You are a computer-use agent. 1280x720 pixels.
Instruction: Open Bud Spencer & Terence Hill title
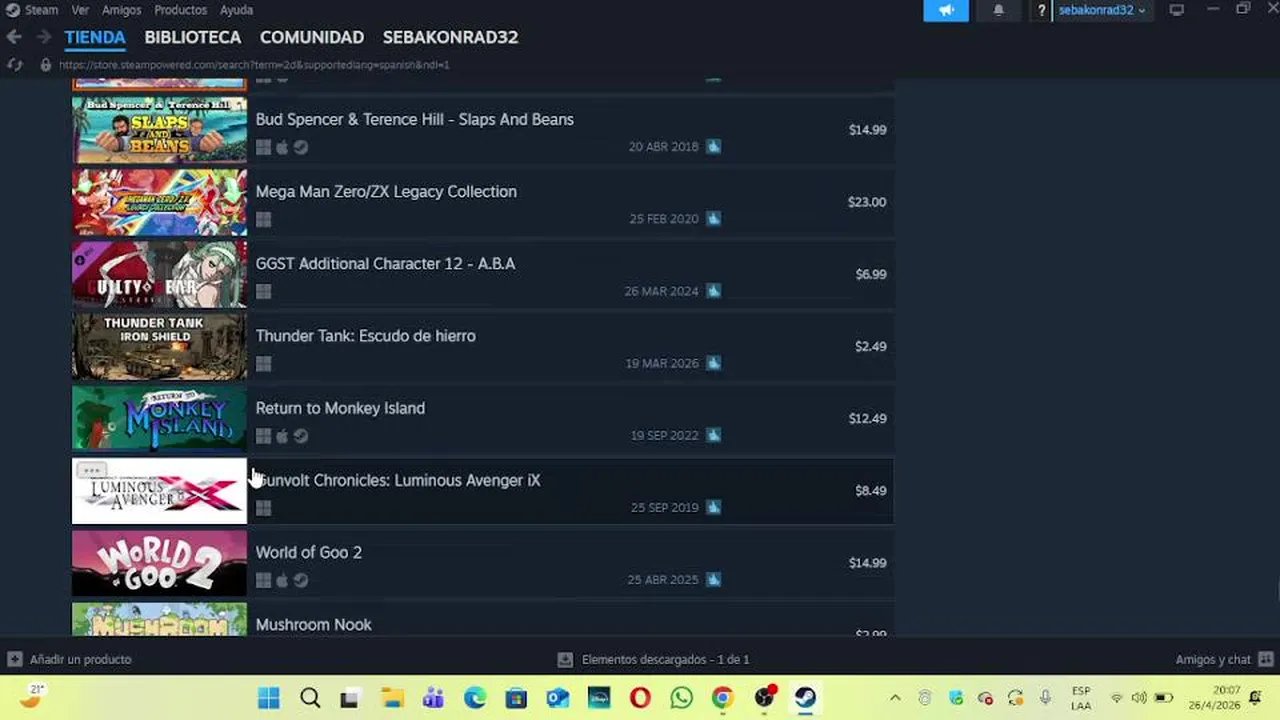point(414,119)
